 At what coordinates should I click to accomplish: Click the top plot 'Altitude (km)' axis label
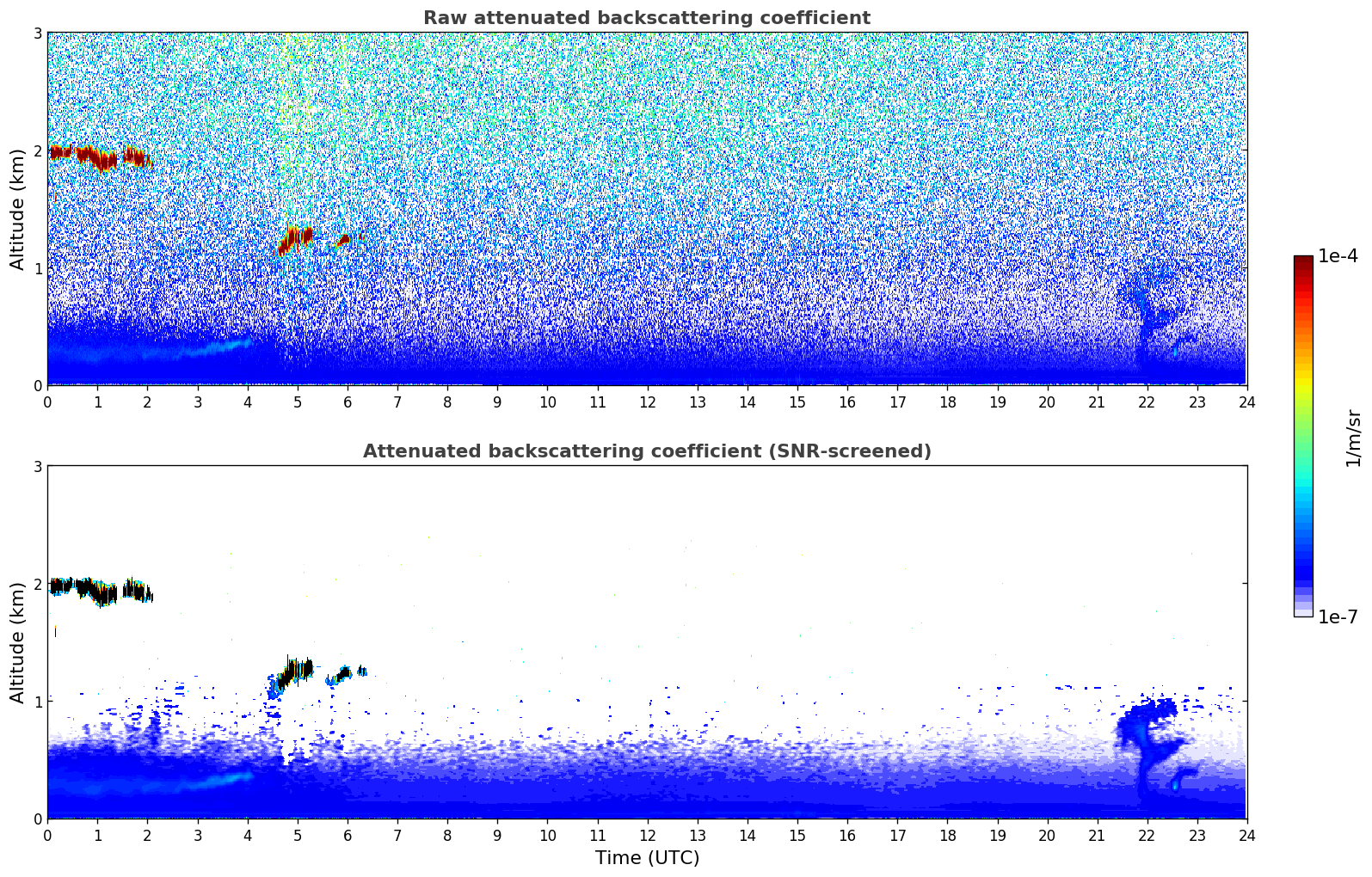[18, 209]
